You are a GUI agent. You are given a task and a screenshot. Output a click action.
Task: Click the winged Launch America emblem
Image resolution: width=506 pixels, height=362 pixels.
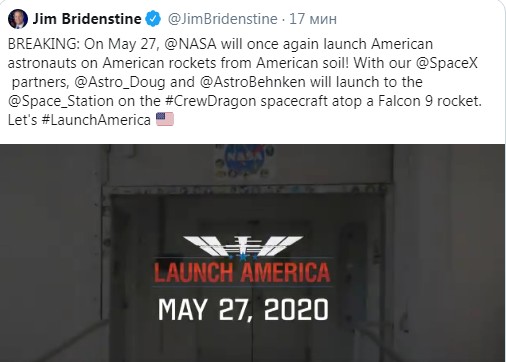pos(242,248)
